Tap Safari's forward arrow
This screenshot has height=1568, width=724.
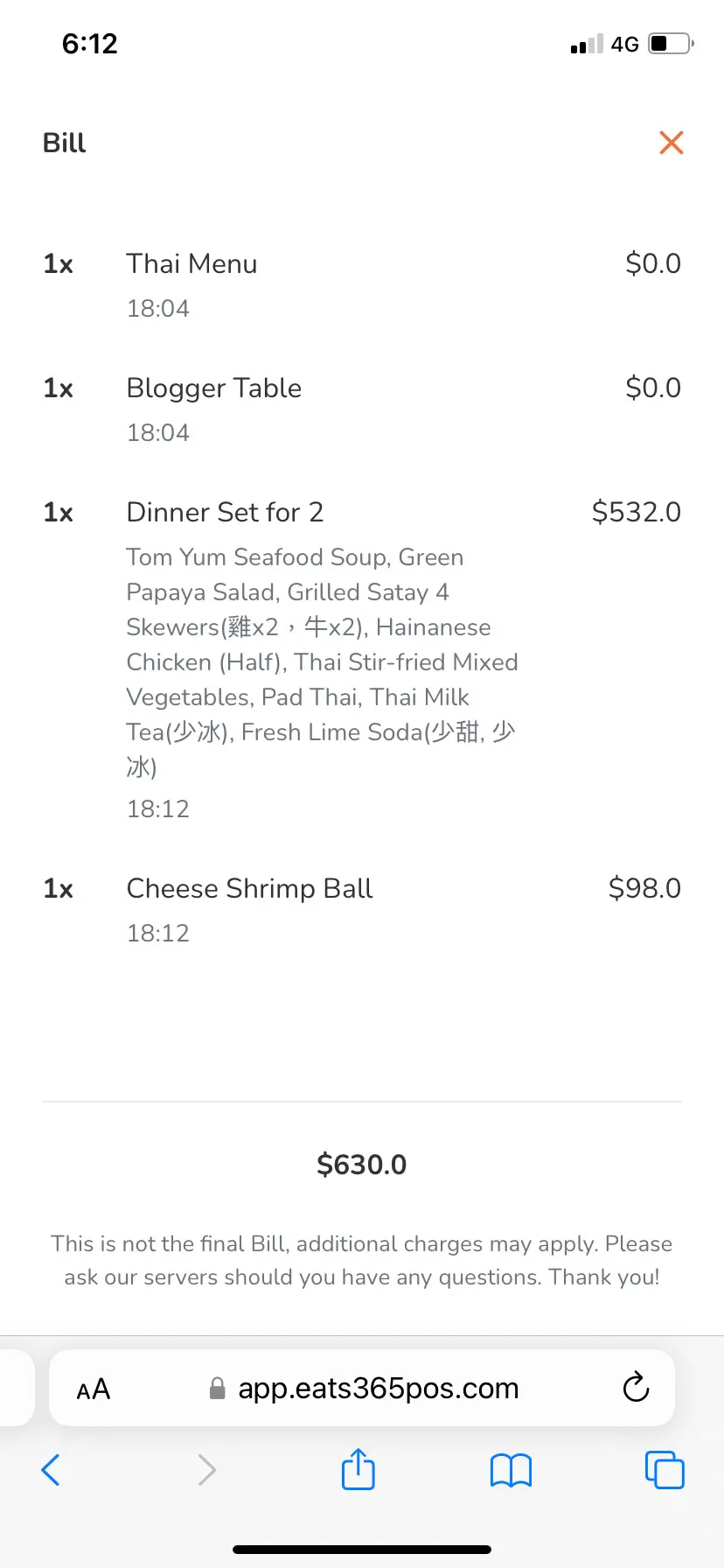pyautogui.click(x=206, y=1470)
